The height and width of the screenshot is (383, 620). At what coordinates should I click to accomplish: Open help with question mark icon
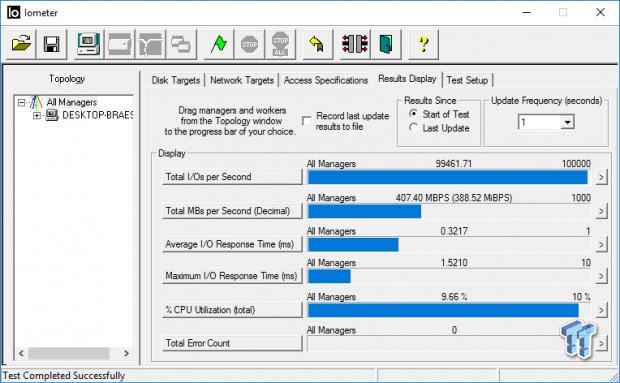click(x=423, y=44)
